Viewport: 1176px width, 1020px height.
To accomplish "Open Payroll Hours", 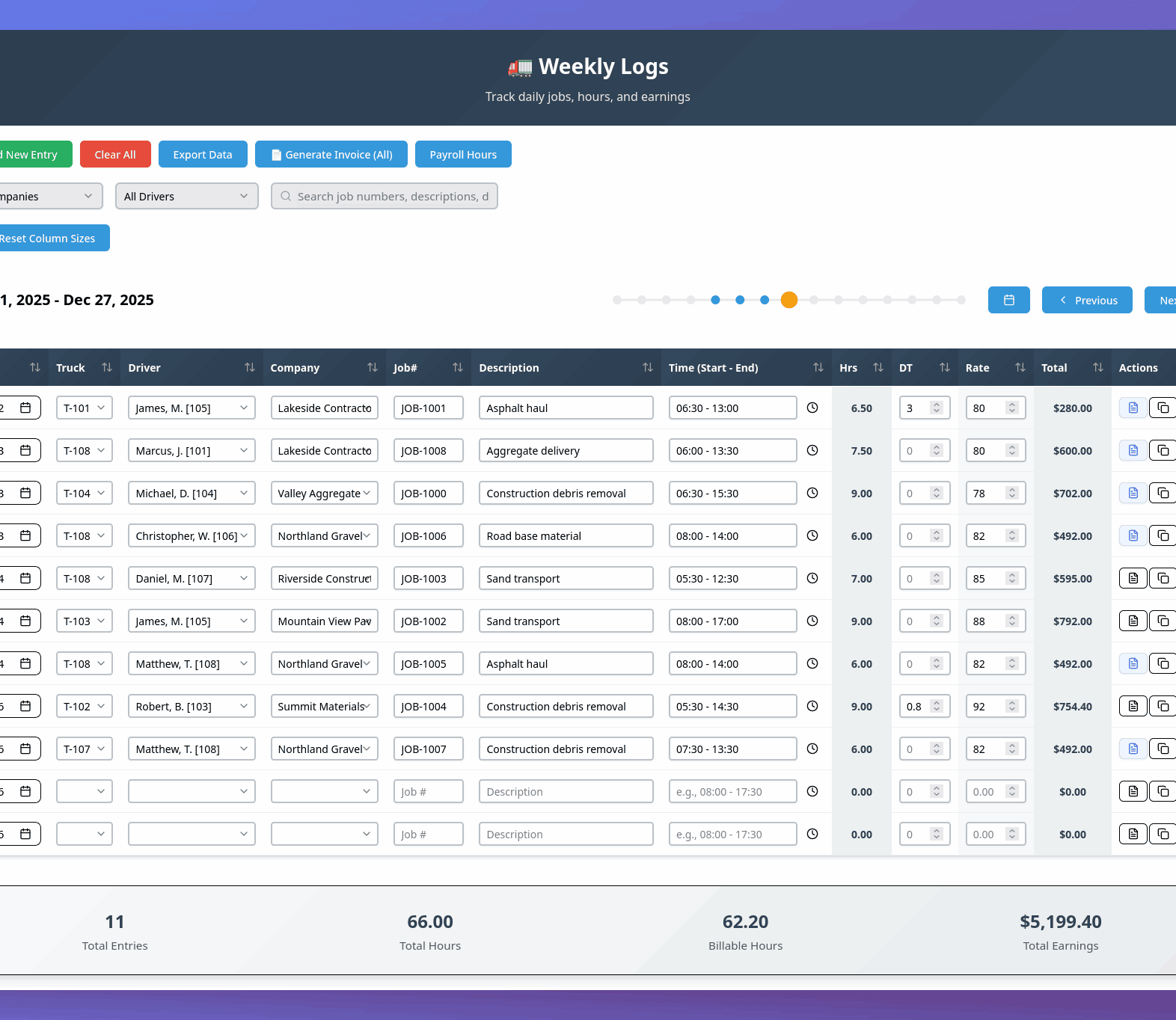I will click(x=463, y=154).
